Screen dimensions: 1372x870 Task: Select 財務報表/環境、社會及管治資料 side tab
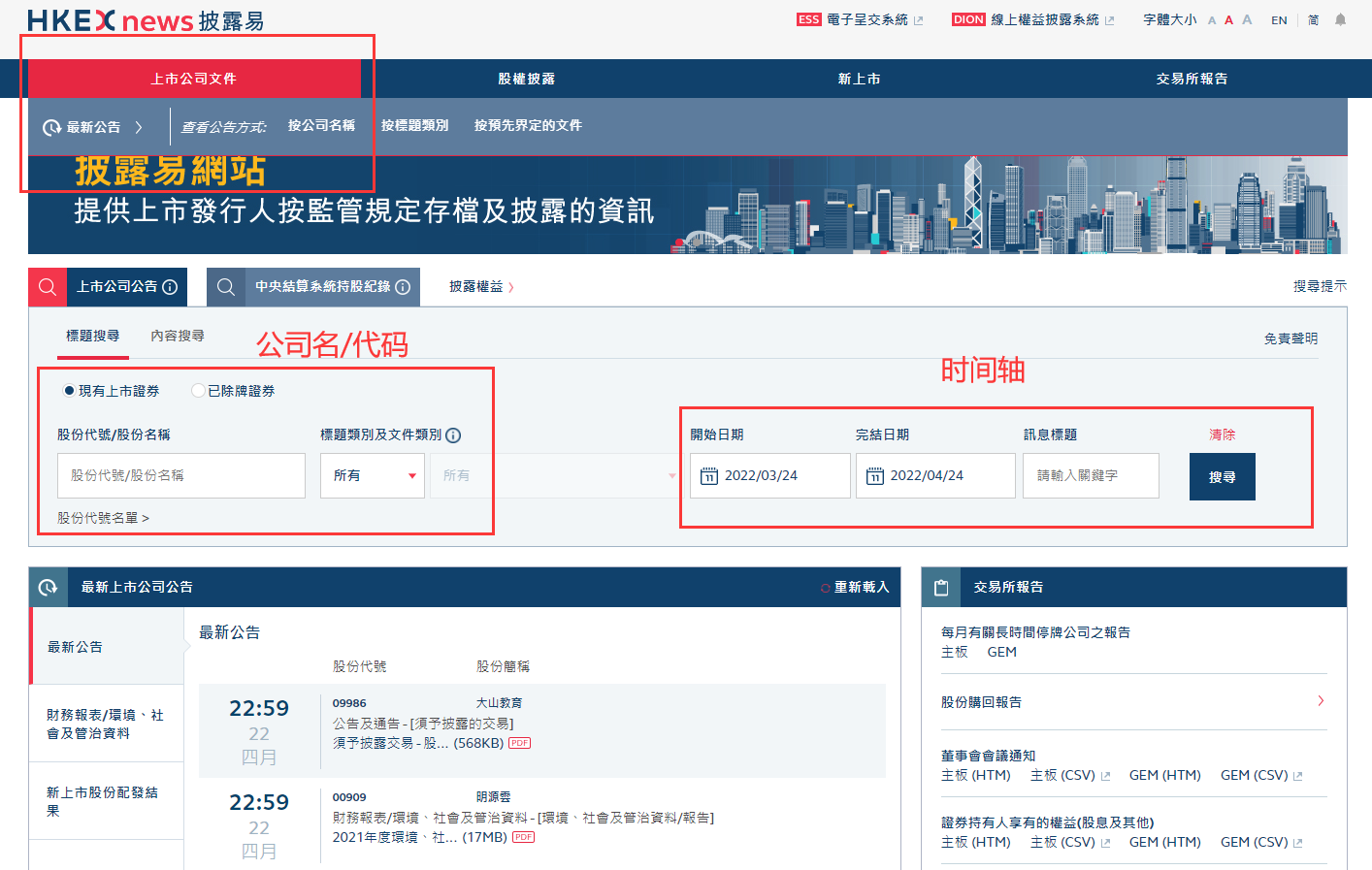coord(107,724)
